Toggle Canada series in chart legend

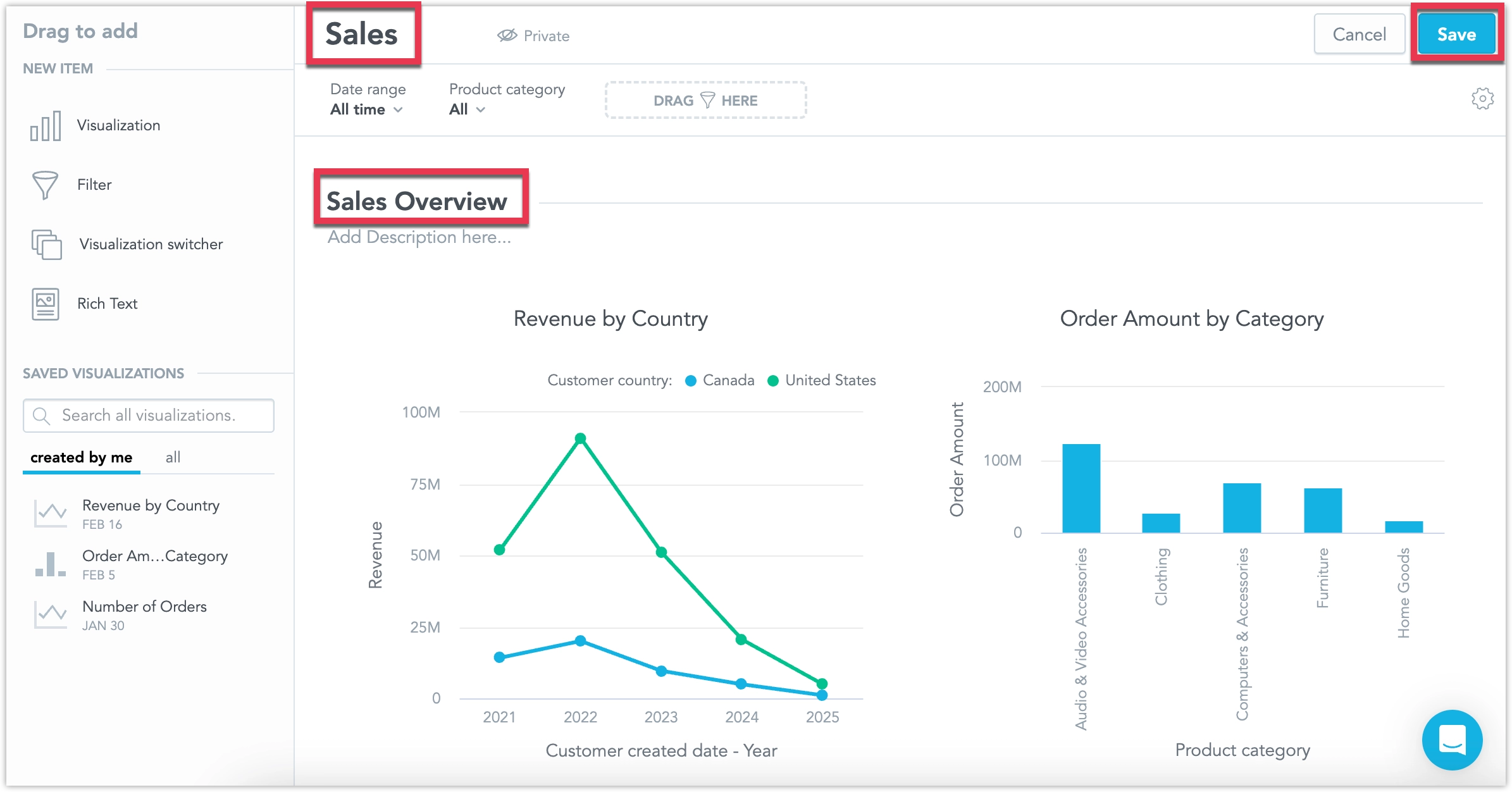click(x=720, y=381)
